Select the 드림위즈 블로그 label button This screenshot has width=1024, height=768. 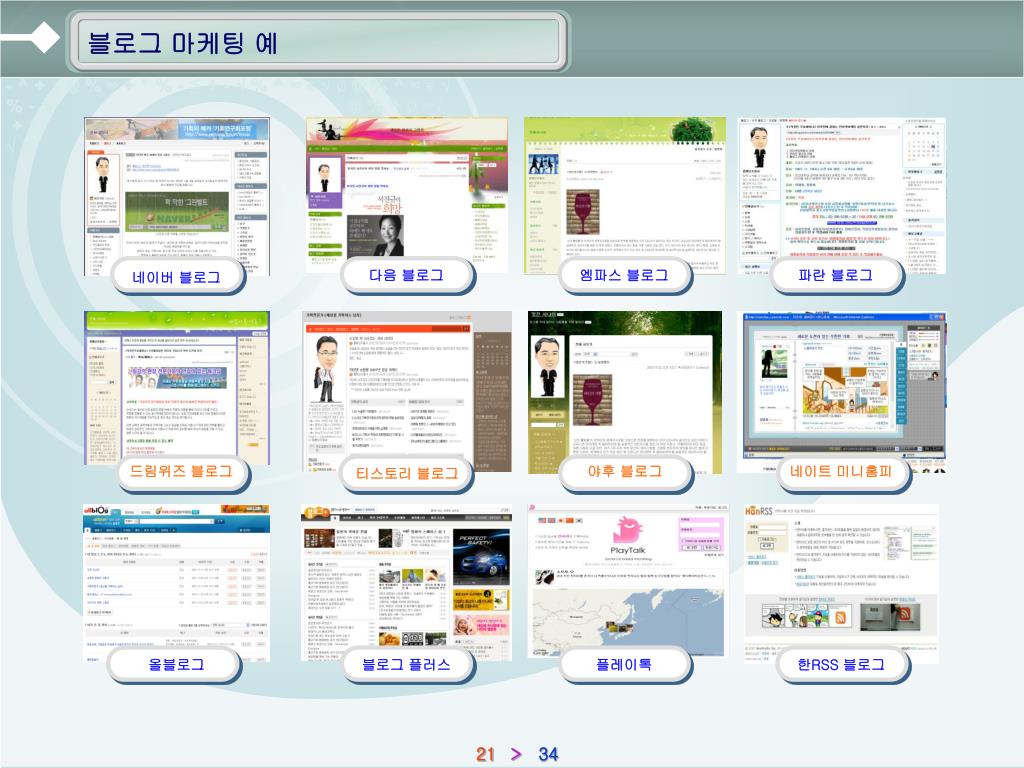tap(182, 472)
